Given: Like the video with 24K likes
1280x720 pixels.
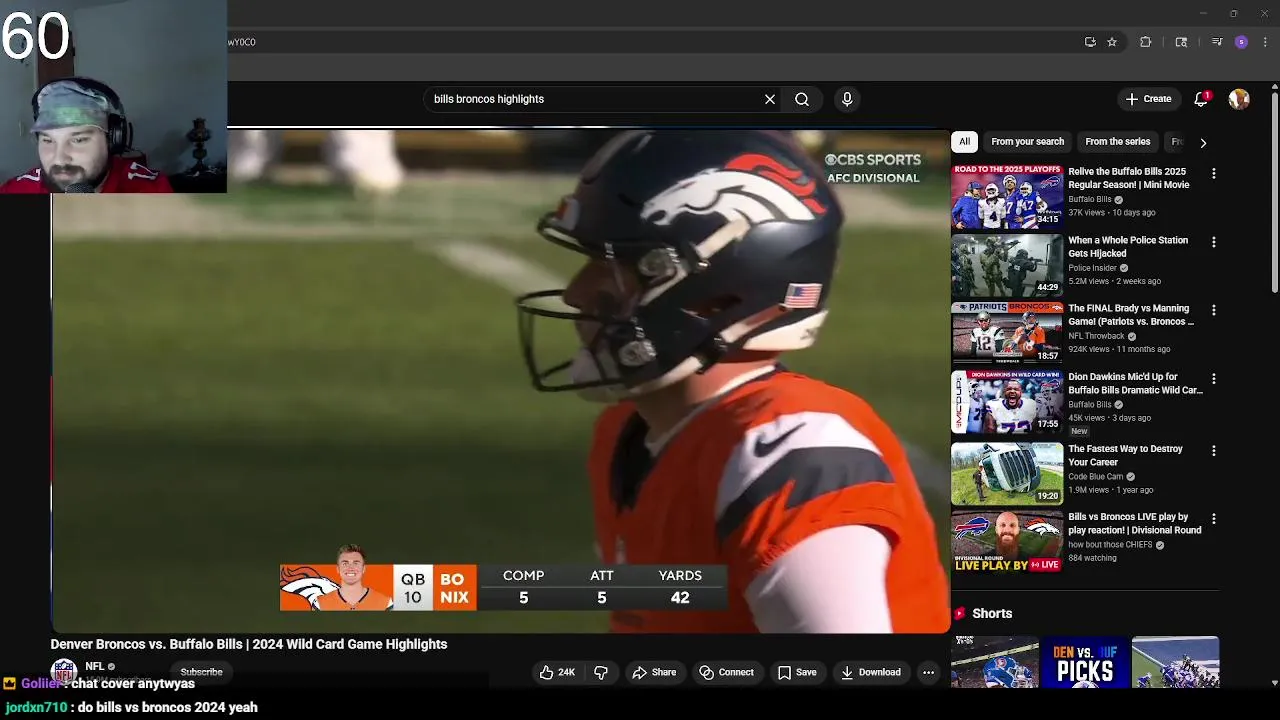Looking at the screenshot, I should 557,672.
